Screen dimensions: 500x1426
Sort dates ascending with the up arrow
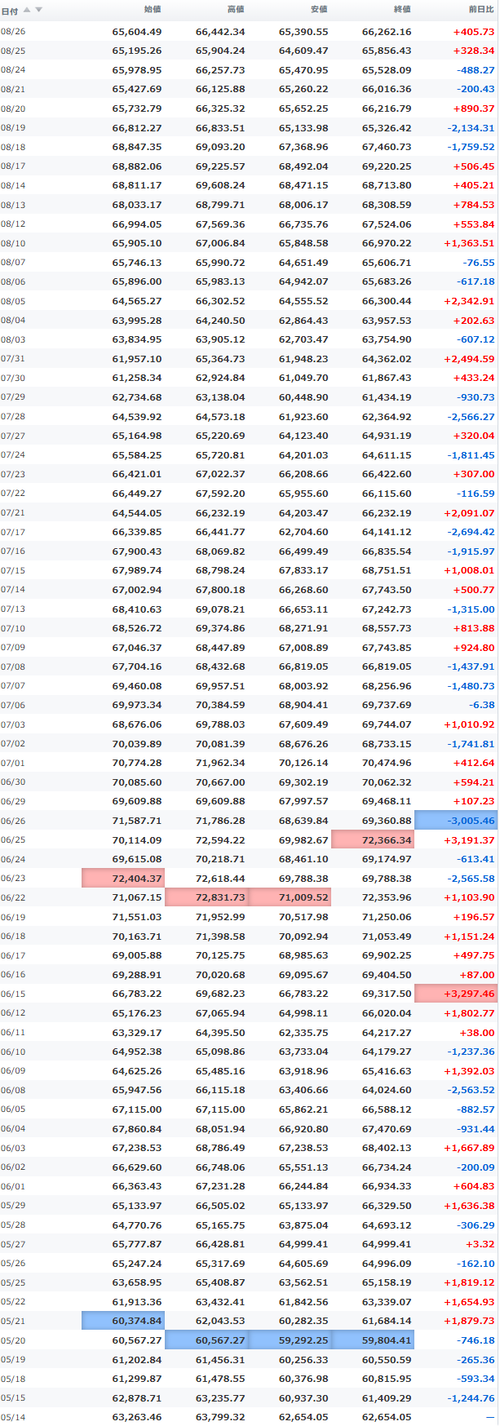(27, 10)
